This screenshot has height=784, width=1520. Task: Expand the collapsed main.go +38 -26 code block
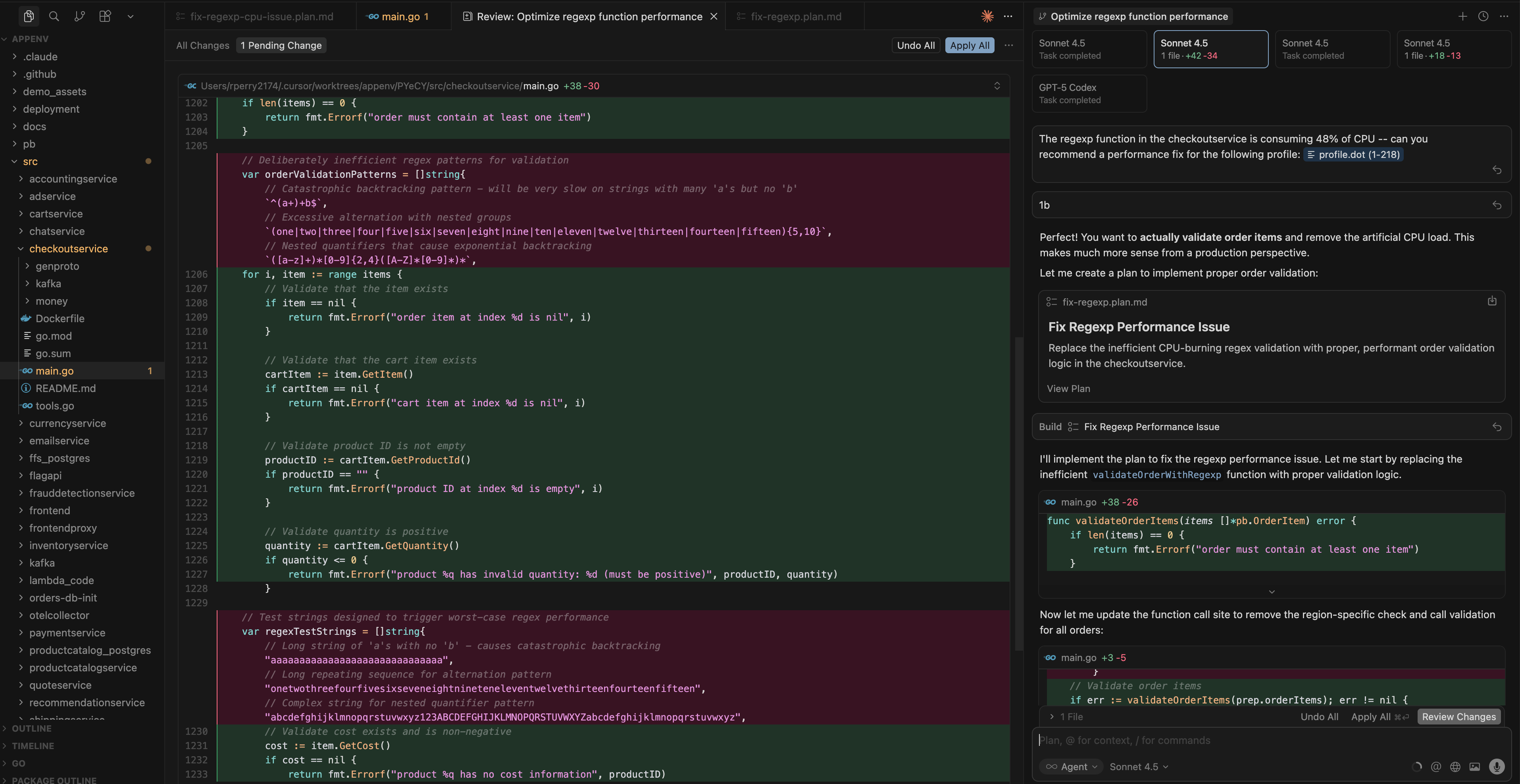1272,591
